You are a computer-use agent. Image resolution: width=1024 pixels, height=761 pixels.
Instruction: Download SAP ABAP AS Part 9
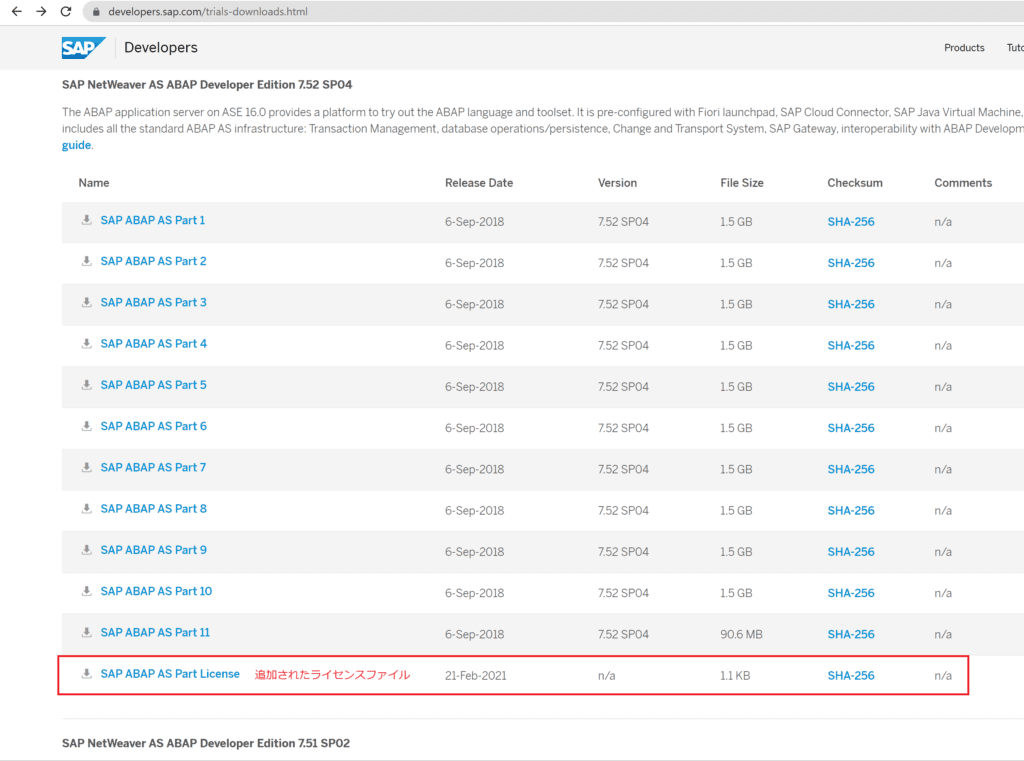[x=153, y=550]
